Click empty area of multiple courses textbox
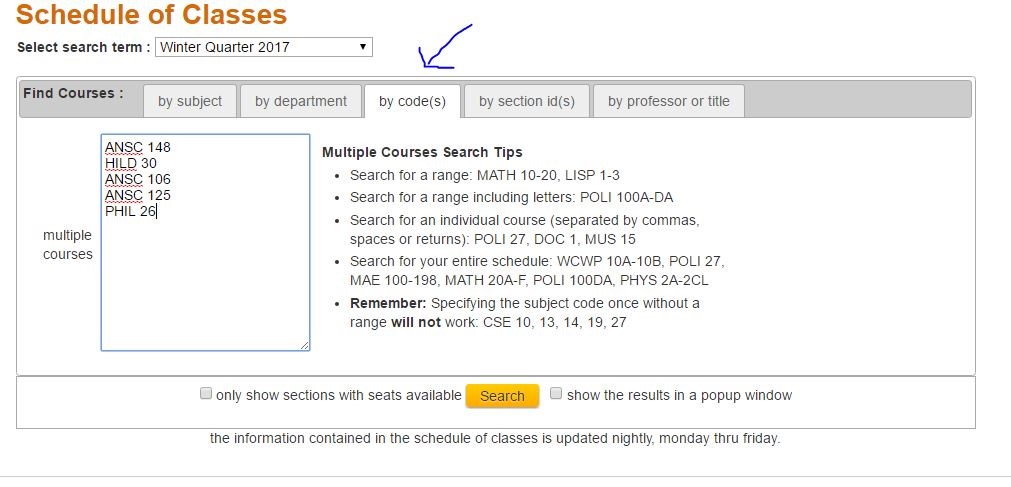This screenshot has width=1011, height=487. 205,284
